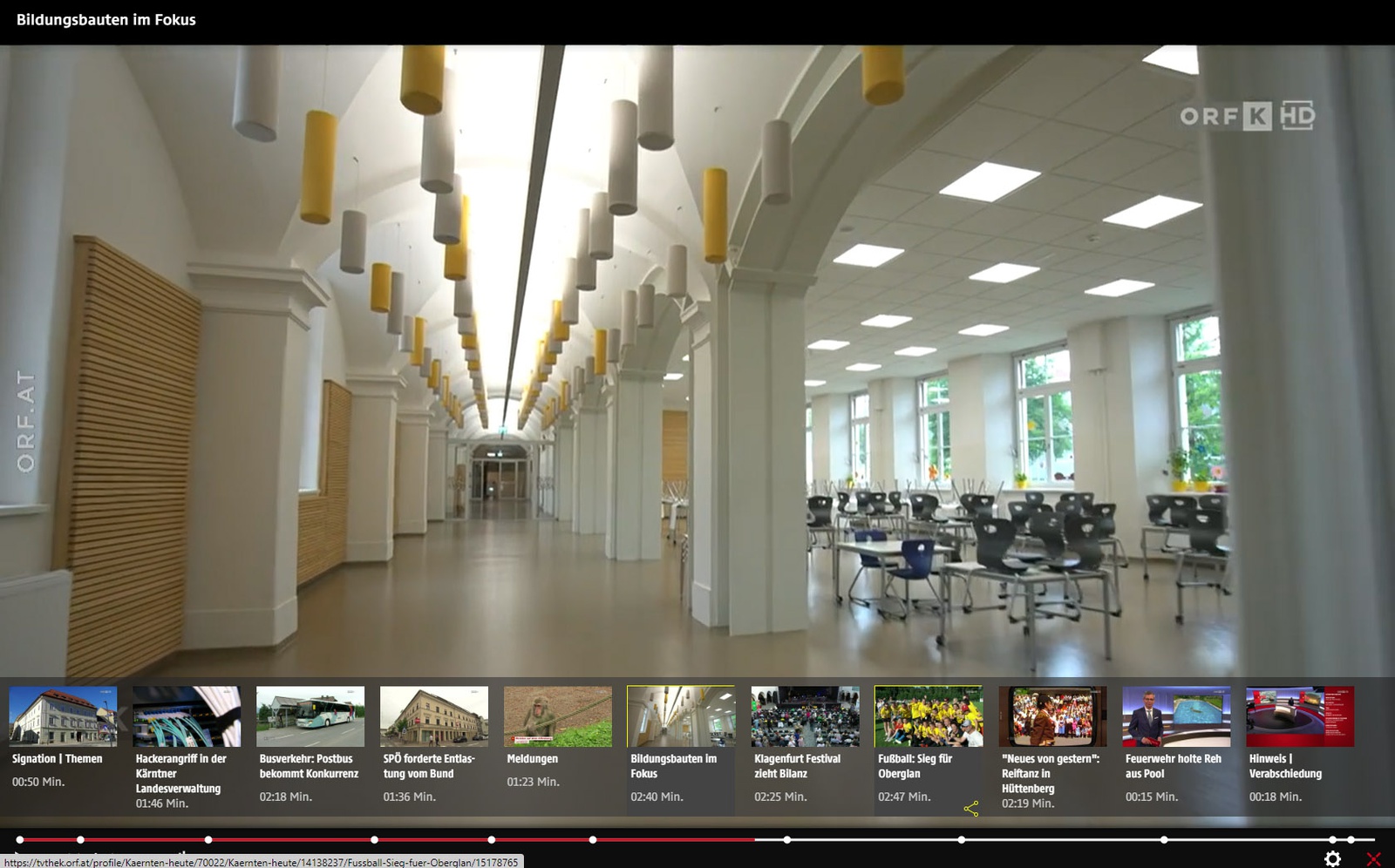
Task: Play the Meldungen monkey thumbnail
Action: coord(558,716)
